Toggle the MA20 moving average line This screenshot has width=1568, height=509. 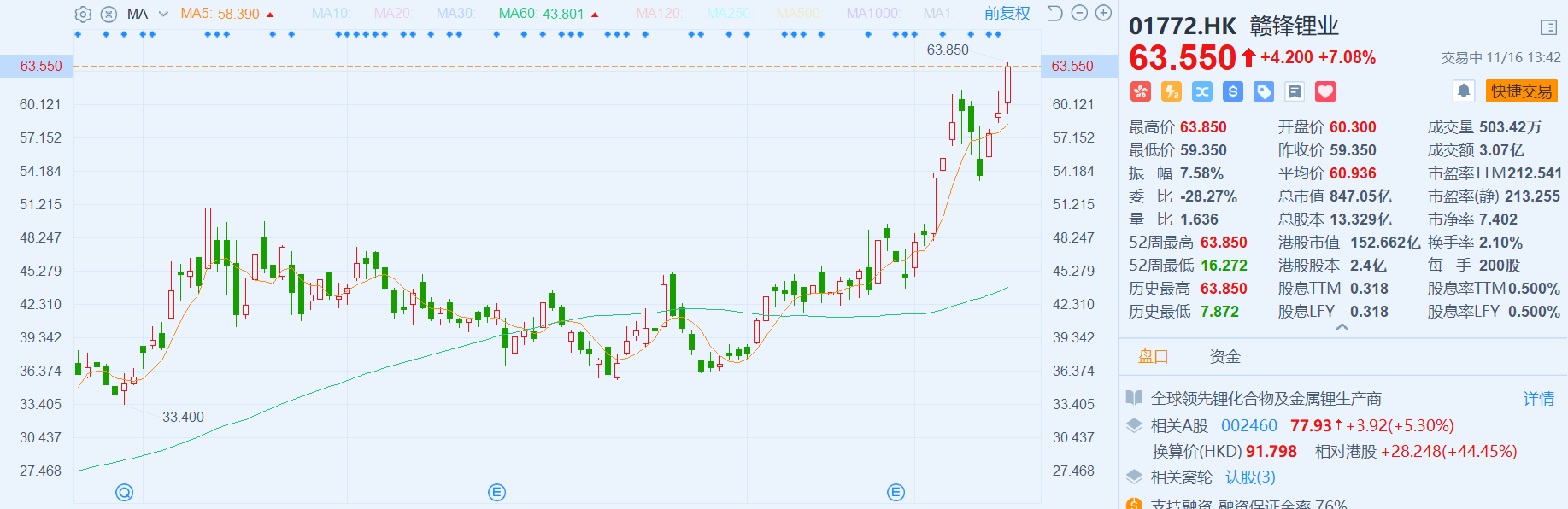(x=392, y=14)
